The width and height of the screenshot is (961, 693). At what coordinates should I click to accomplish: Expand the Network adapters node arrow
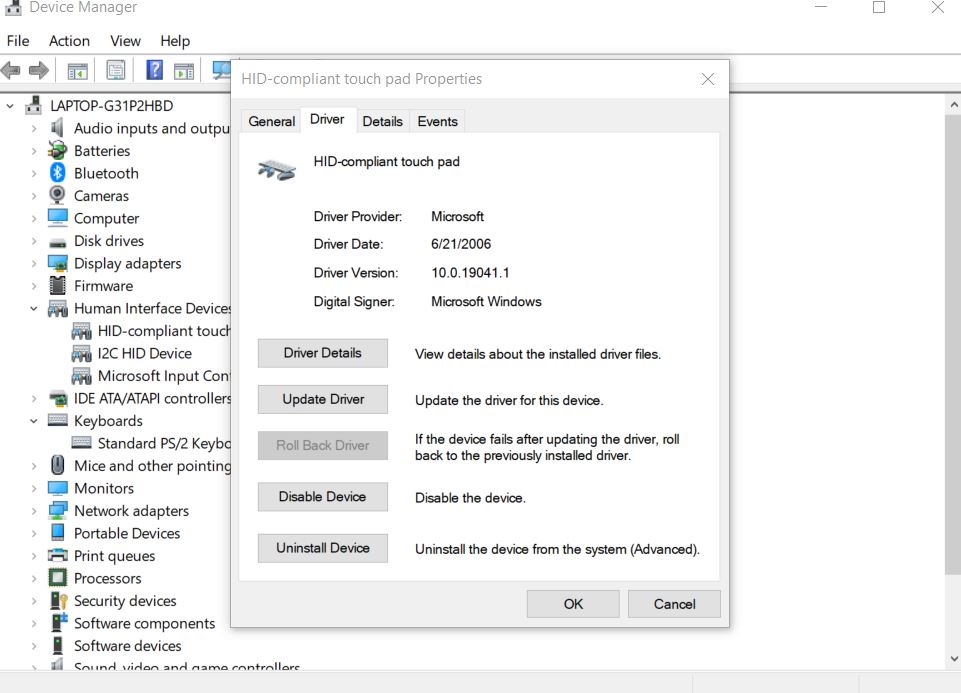tap(34, 511)
